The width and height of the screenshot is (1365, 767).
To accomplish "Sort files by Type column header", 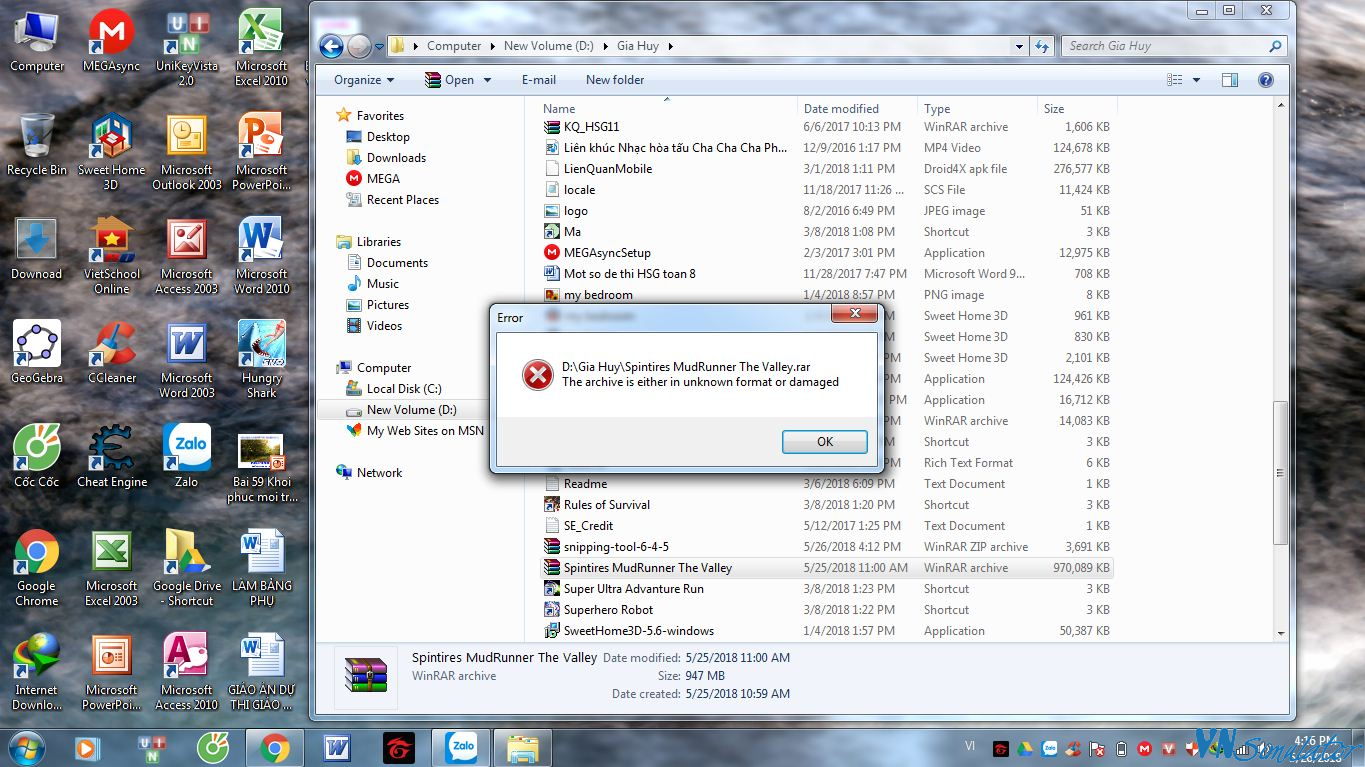I will pos(977,108).
